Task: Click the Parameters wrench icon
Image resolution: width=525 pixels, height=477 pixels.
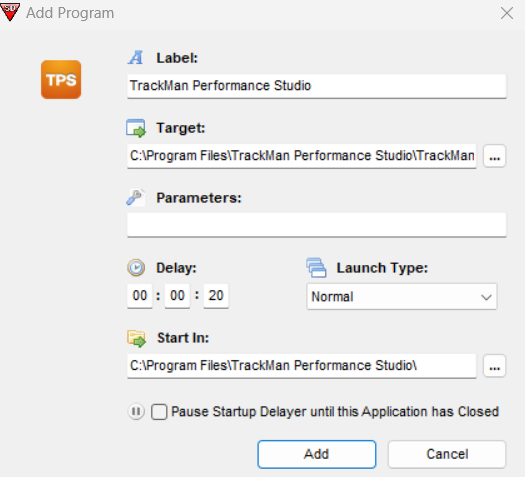Action: [x=135, y=197]
